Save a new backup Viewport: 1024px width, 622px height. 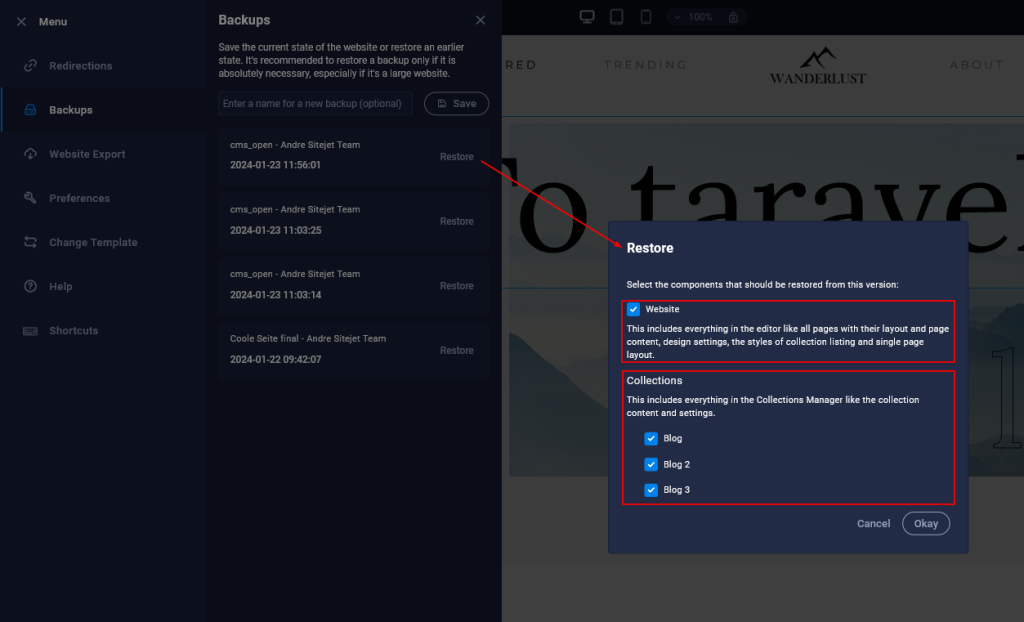click(x=456, y=103)
